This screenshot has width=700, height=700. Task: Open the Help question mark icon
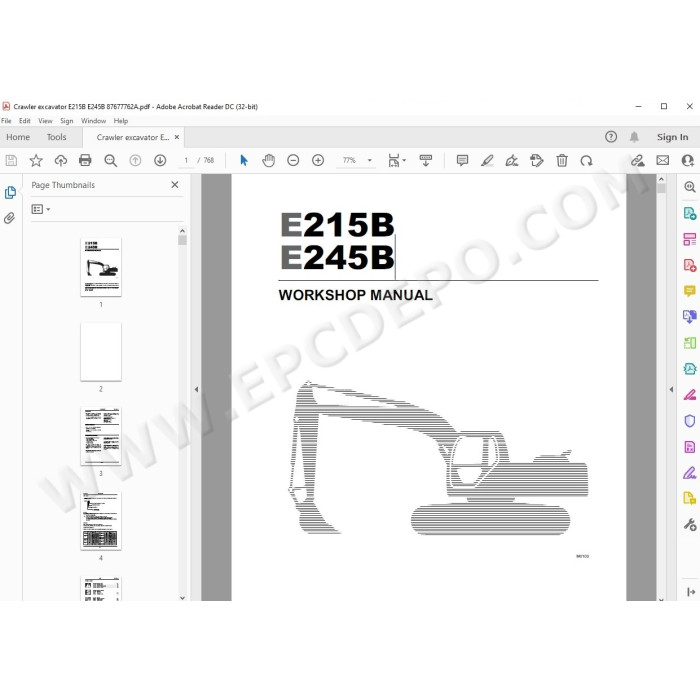[611, 137]
